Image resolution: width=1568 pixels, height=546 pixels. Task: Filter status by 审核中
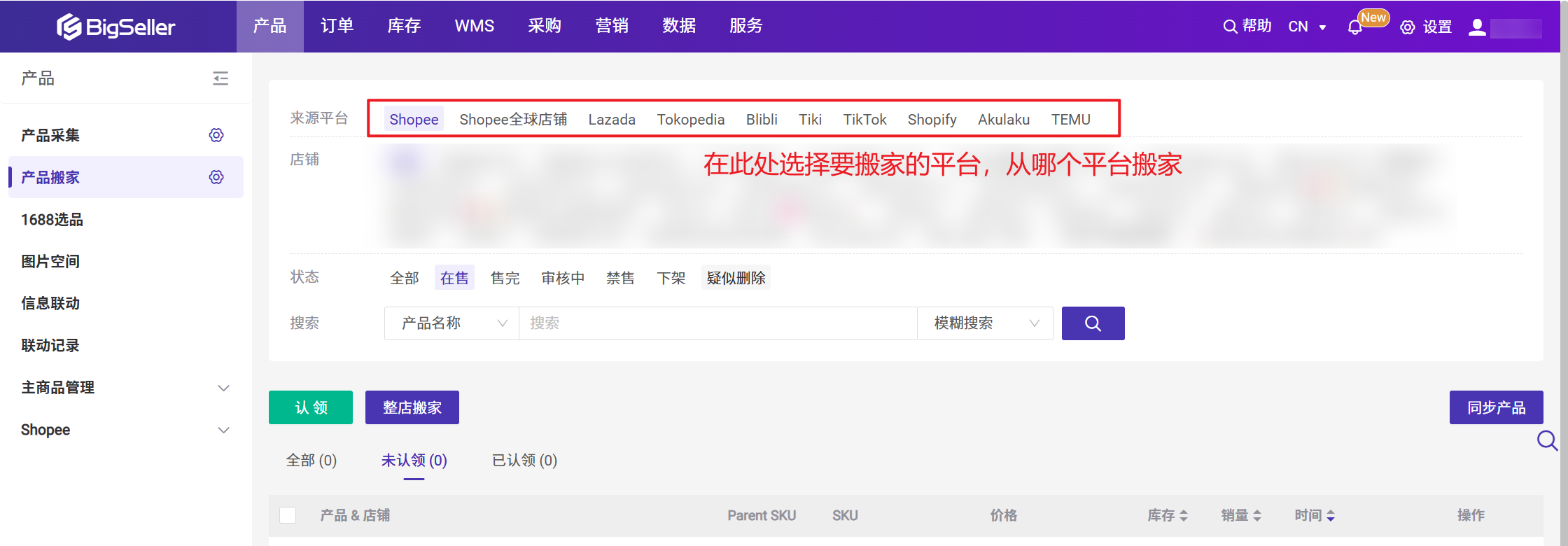[563, 278]
